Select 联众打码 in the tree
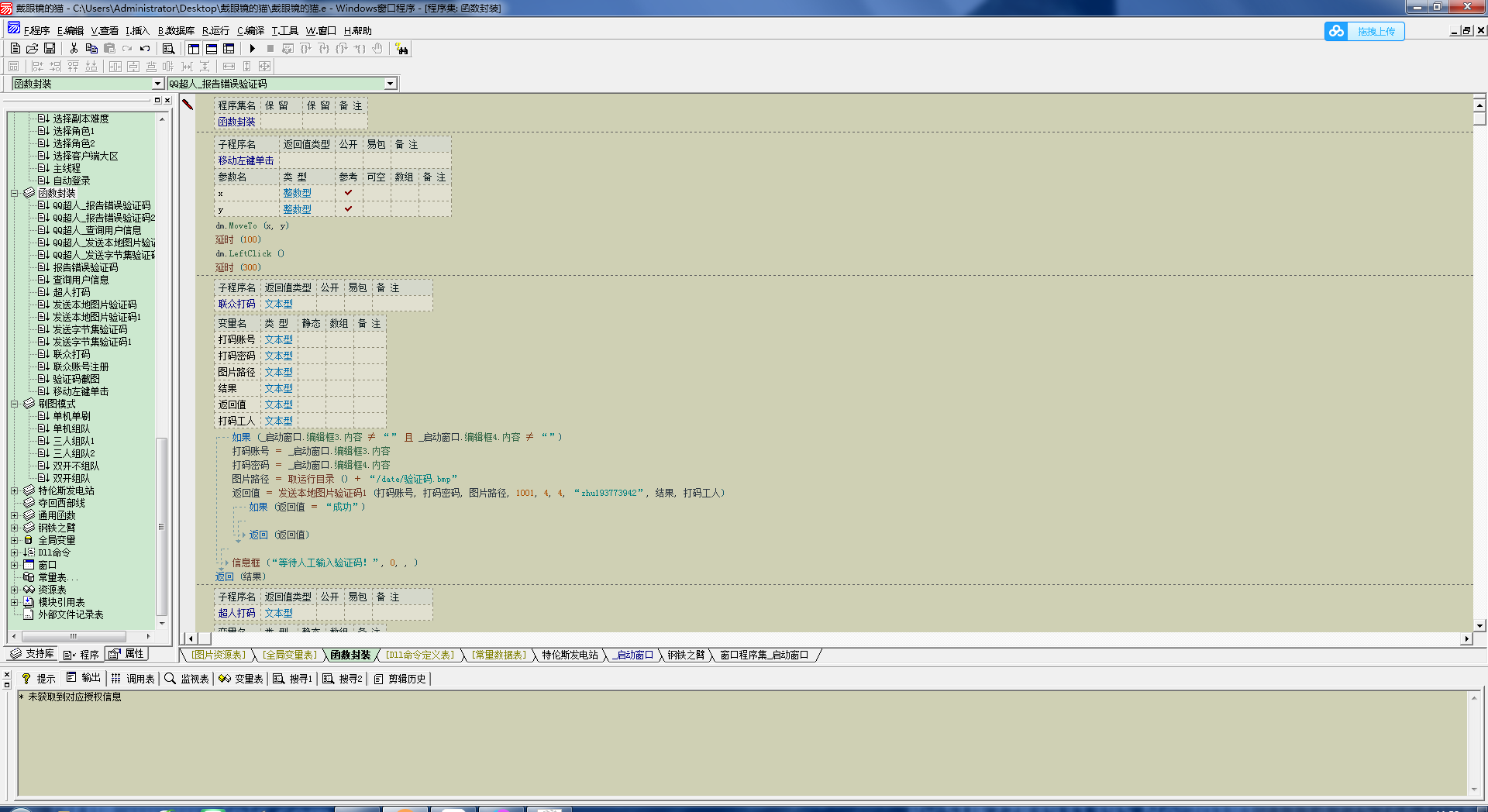The image size is (1488, 812). (71, 354)
